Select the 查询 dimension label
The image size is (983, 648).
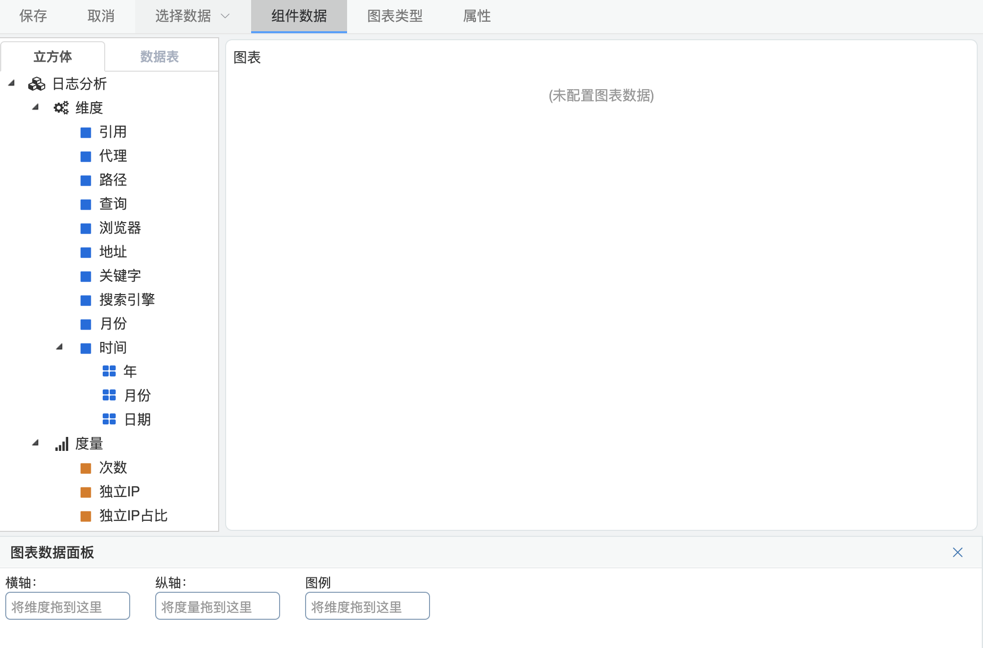pos(113,204)
